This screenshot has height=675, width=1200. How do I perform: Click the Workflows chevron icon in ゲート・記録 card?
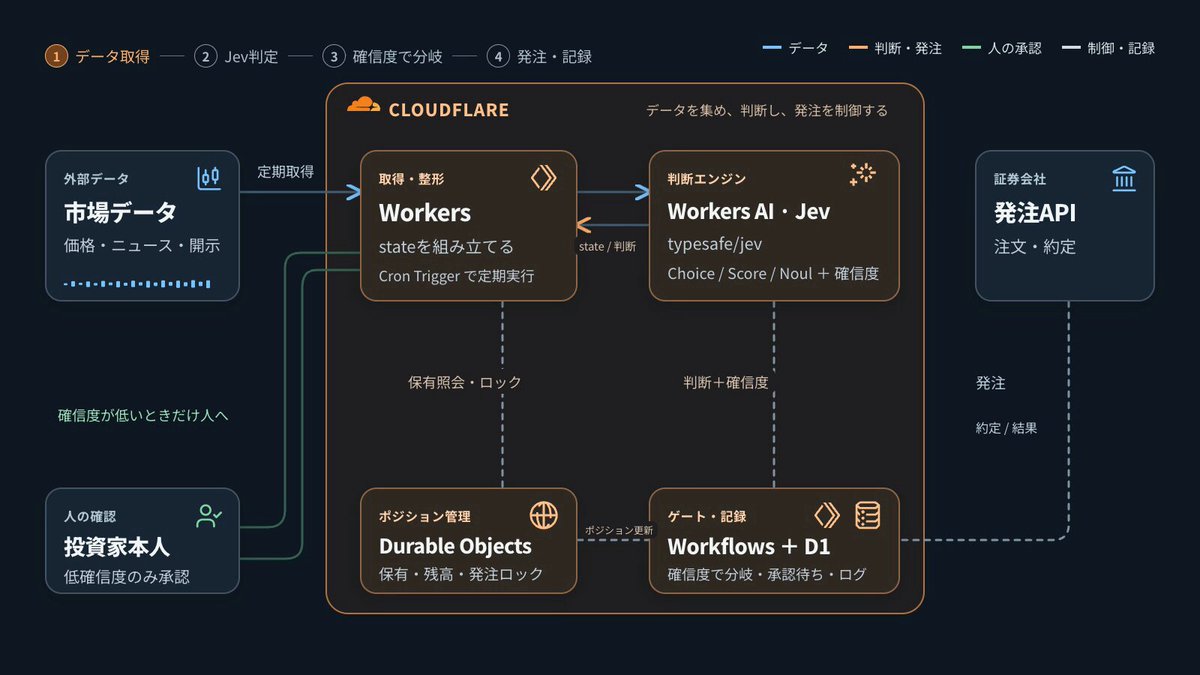tap(827, 516)
